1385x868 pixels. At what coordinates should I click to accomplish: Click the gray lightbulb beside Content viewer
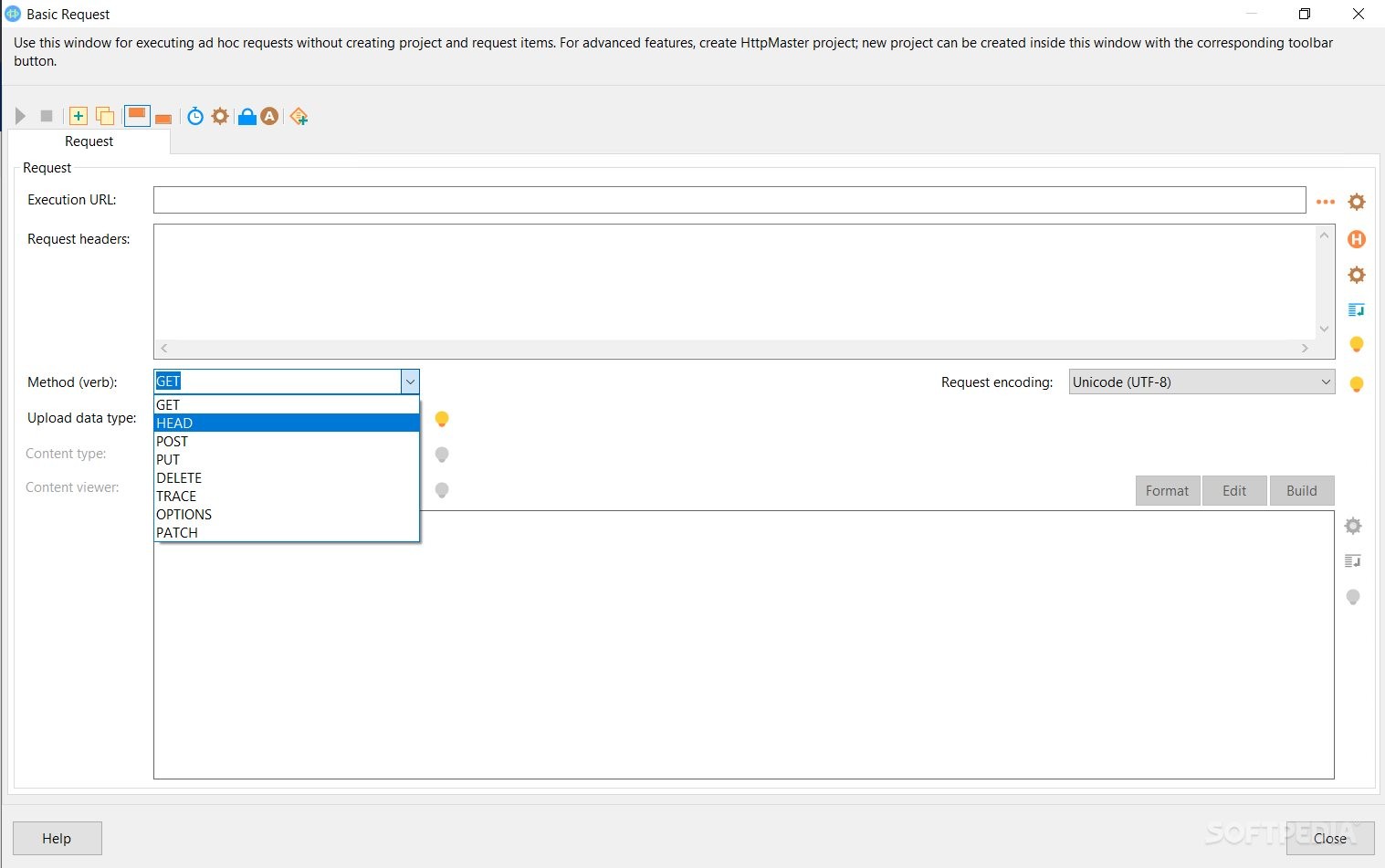442,490
